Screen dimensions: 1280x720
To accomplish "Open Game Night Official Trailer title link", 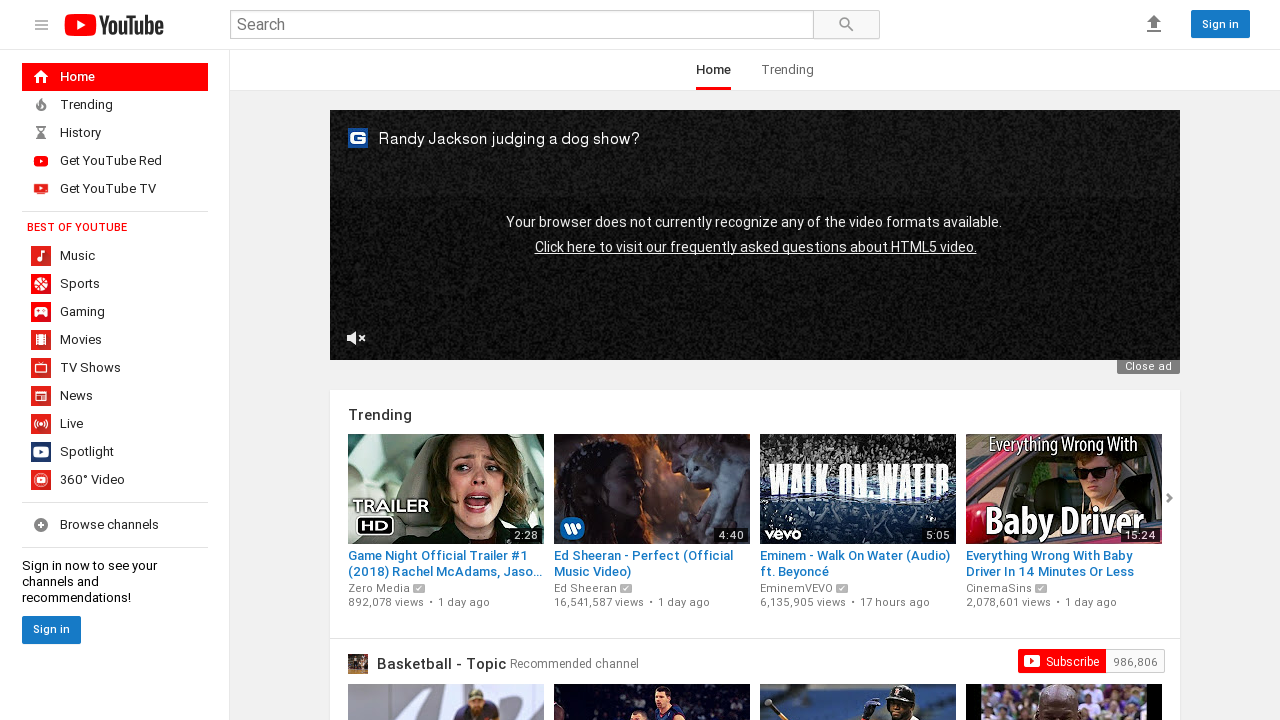I will click(445, 564).
